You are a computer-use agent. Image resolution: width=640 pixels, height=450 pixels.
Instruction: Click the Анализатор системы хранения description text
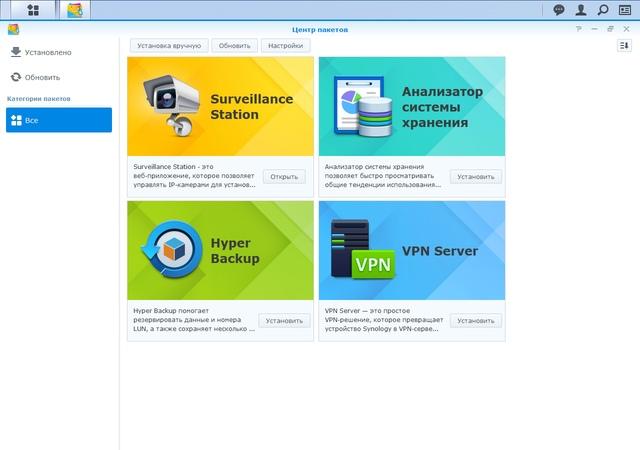point(383,176)
